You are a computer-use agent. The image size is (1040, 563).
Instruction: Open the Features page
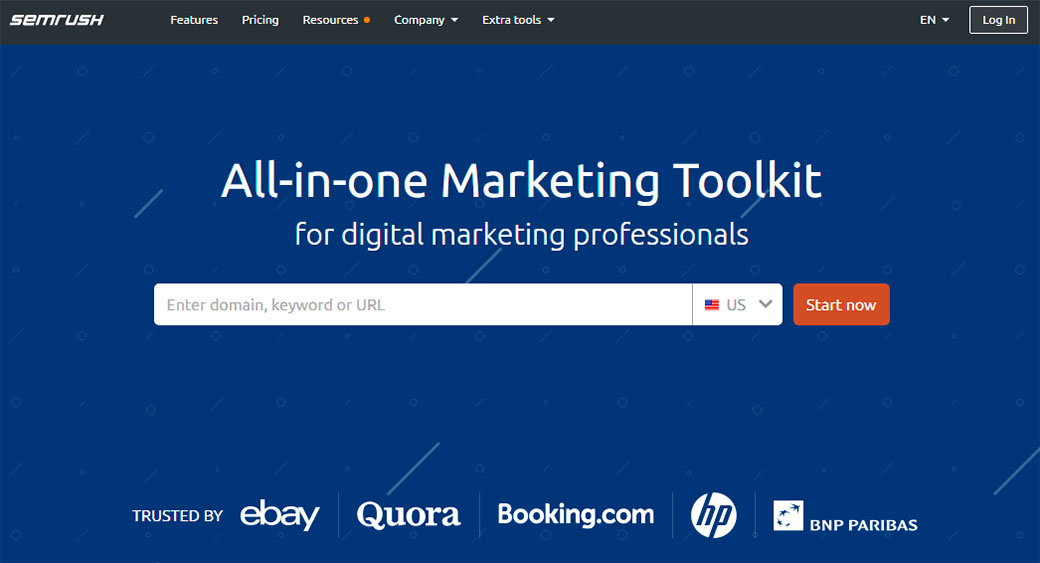pyautogui.click(x=194, y=20)
